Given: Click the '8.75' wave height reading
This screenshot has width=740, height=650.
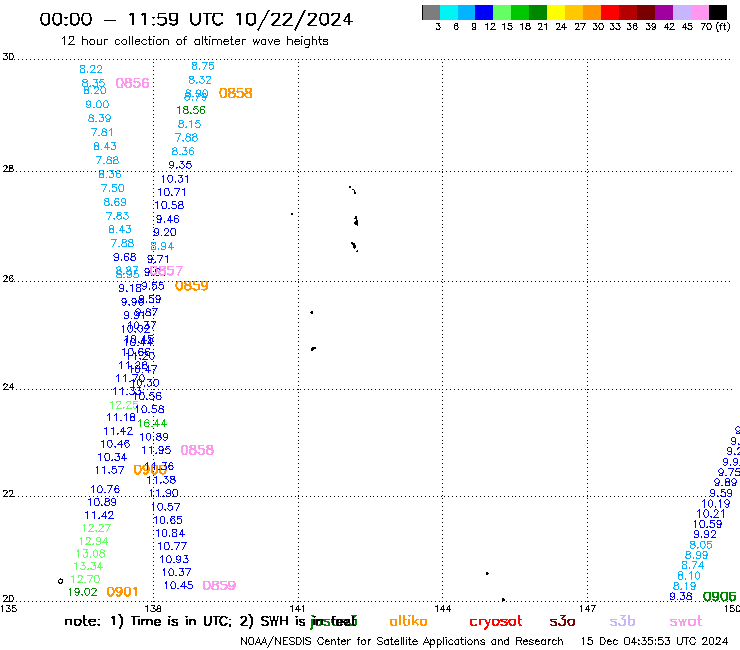Looking at the screenshot, I should coord(203,66).
